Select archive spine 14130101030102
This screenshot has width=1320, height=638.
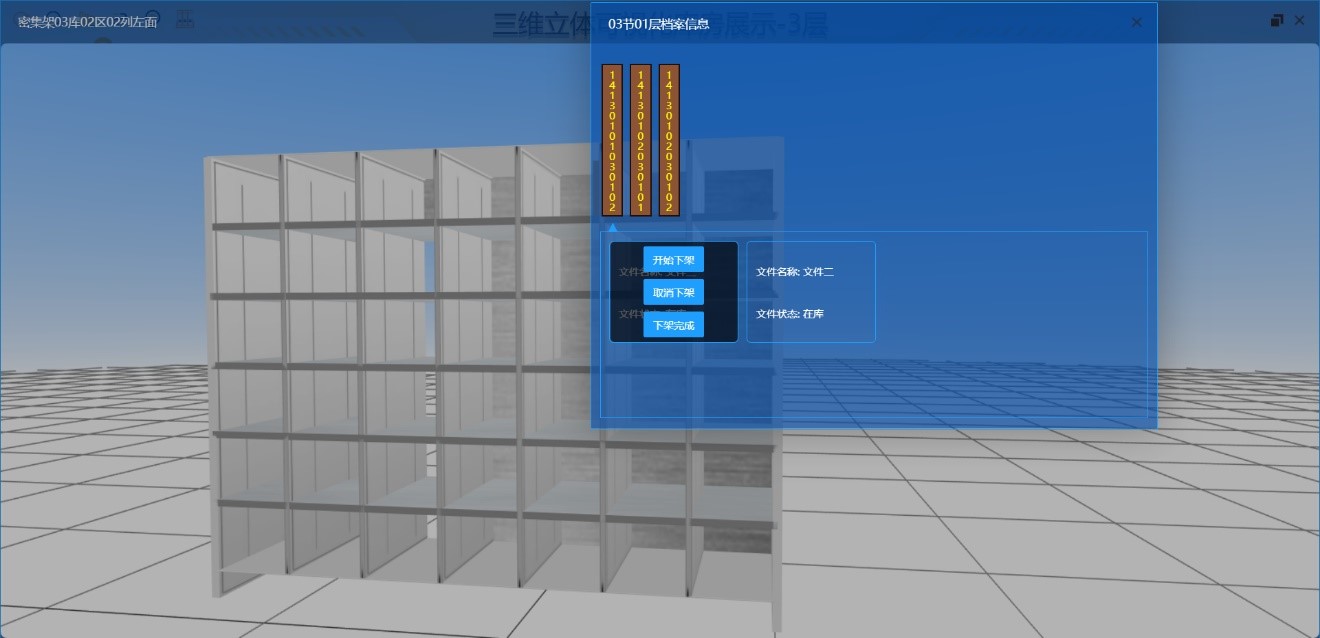click(x=612, y=140)
